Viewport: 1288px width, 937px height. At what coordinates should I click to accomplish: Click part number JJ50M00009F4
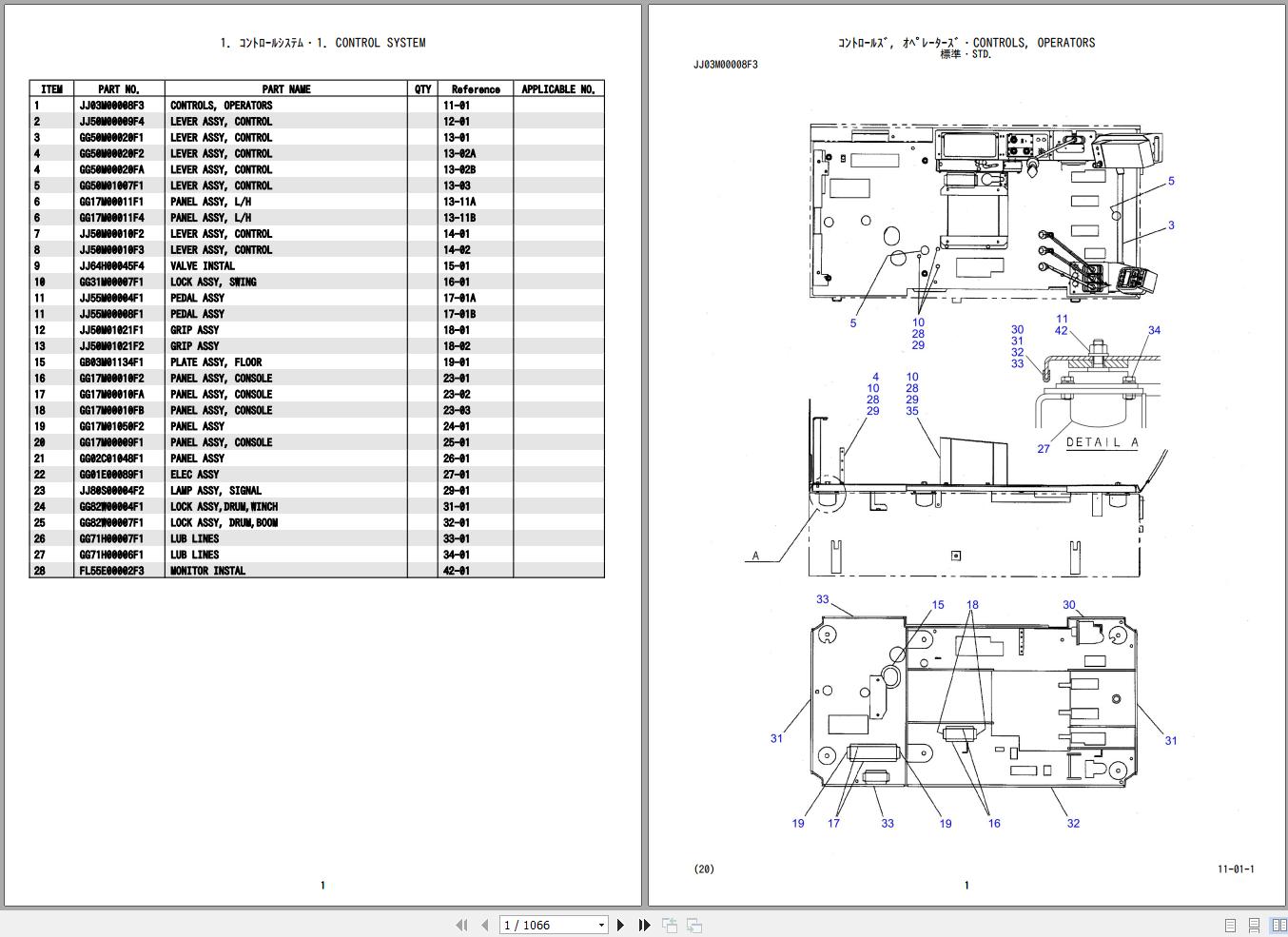pos(111,122)
